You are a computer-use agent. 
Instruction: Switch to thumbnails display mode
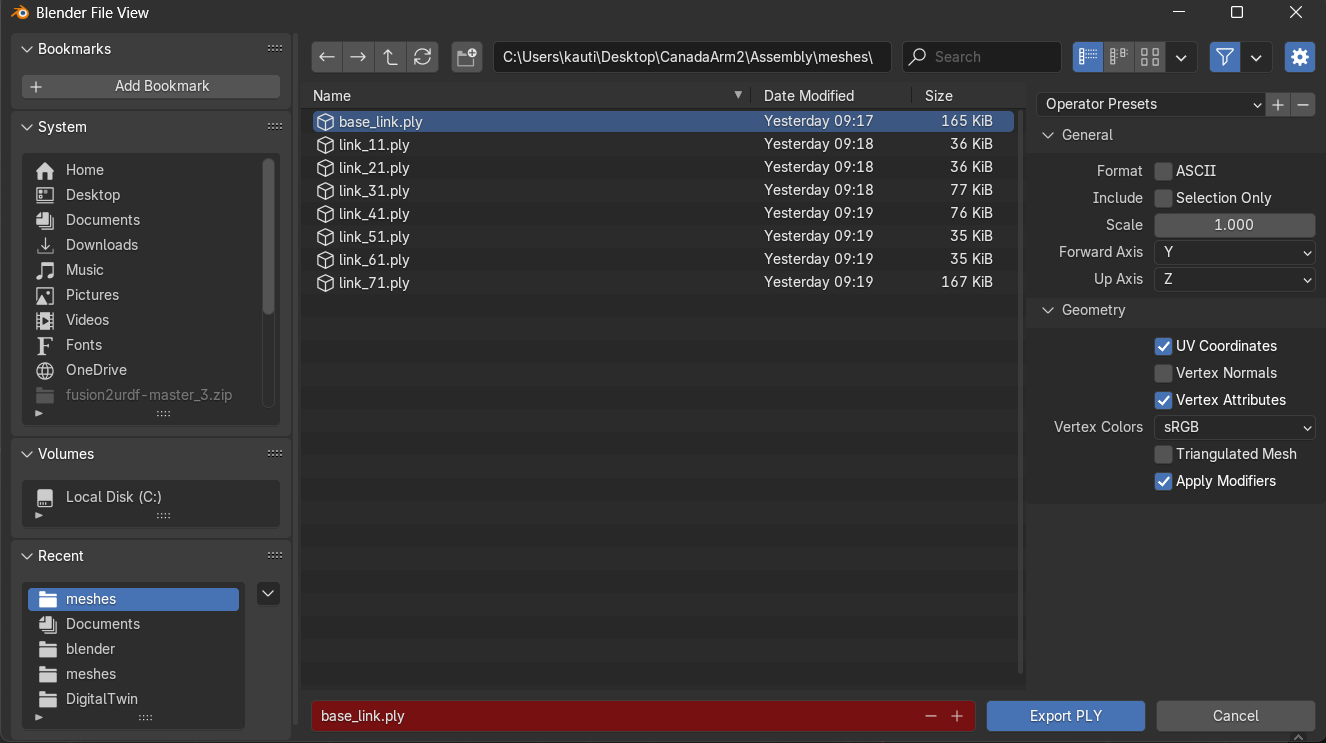tap(1150, 57)
